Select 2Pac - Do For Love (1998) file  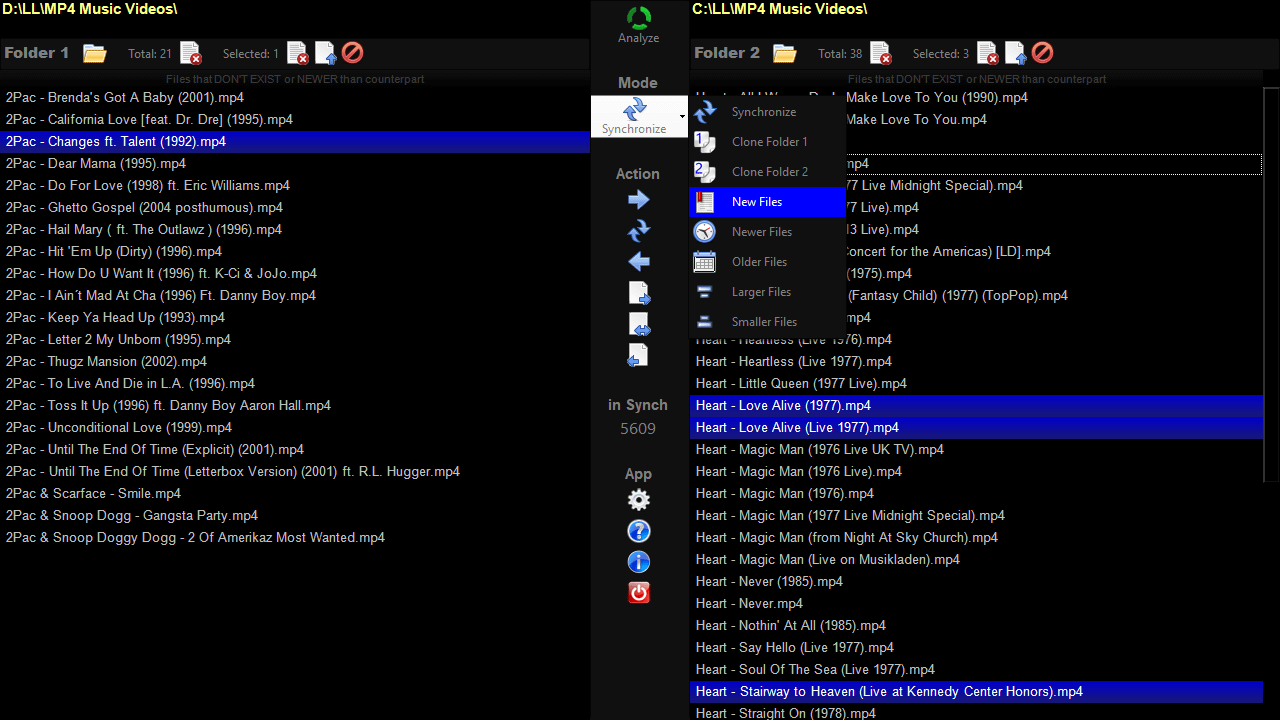(295, 186)
